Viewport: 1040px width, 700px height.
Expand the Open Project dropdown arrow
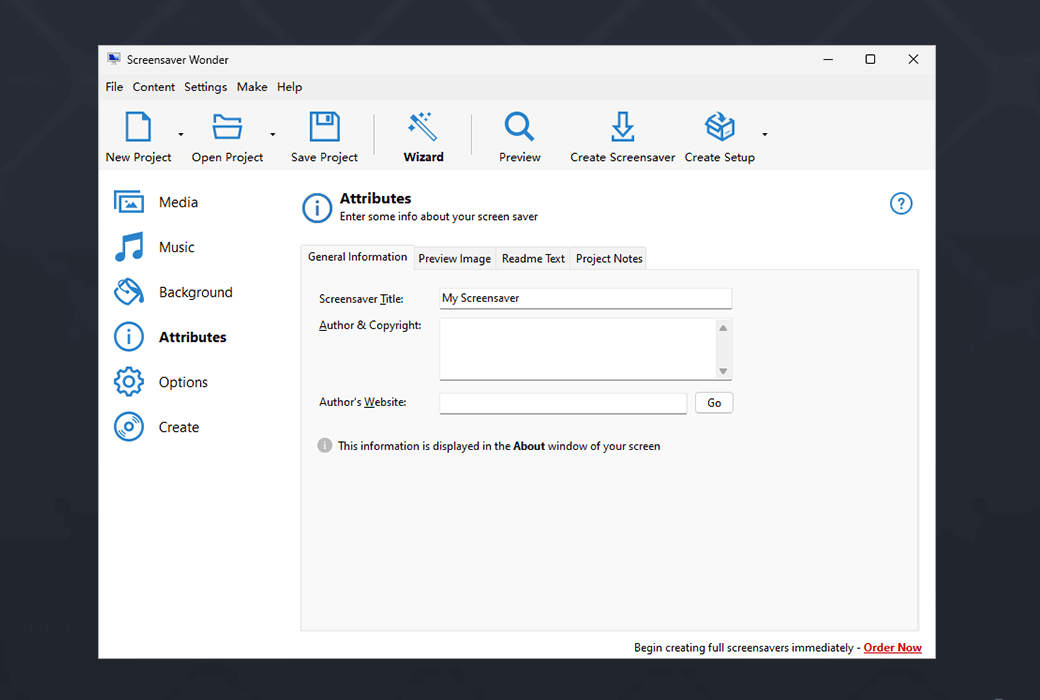point(273,134)
